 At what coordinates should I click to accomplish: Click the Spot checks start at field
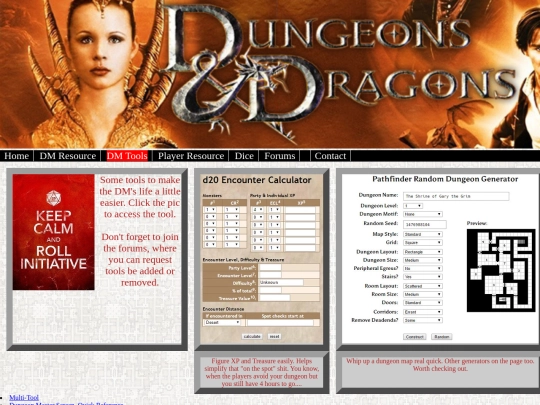pyautogui.click(x=280, y=322)
